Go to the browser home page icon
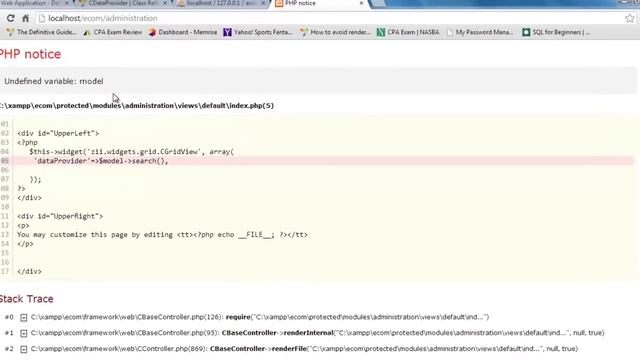Screen dimensions: 640x360 [x=25, y=18]
